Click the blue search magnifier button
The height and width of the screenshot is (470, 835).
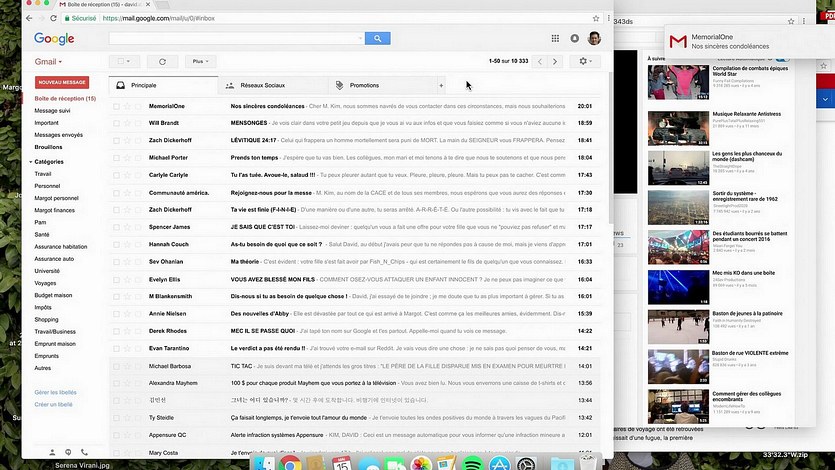point(377,38)
